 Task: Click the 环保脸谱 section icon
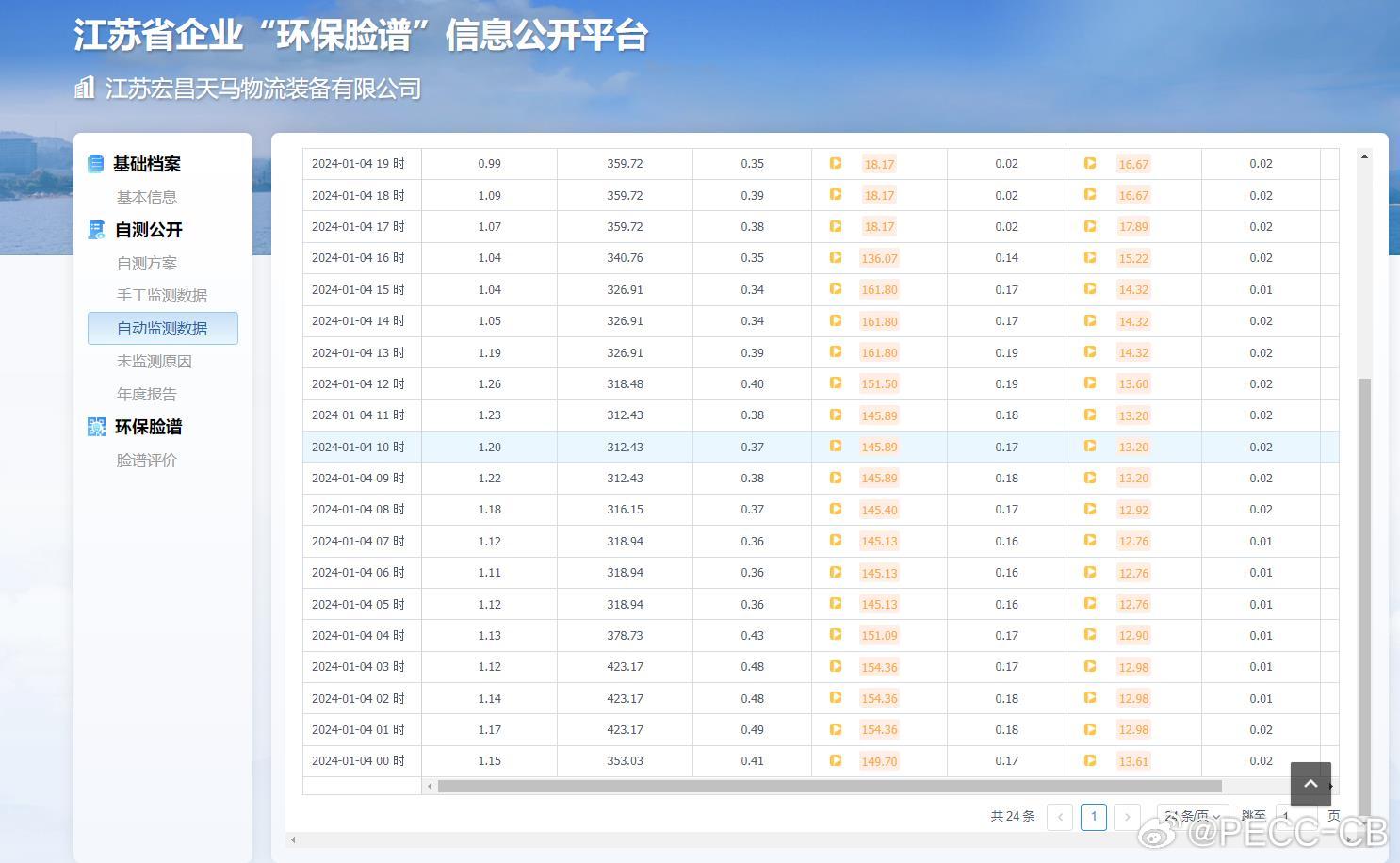tap(96, 427)
